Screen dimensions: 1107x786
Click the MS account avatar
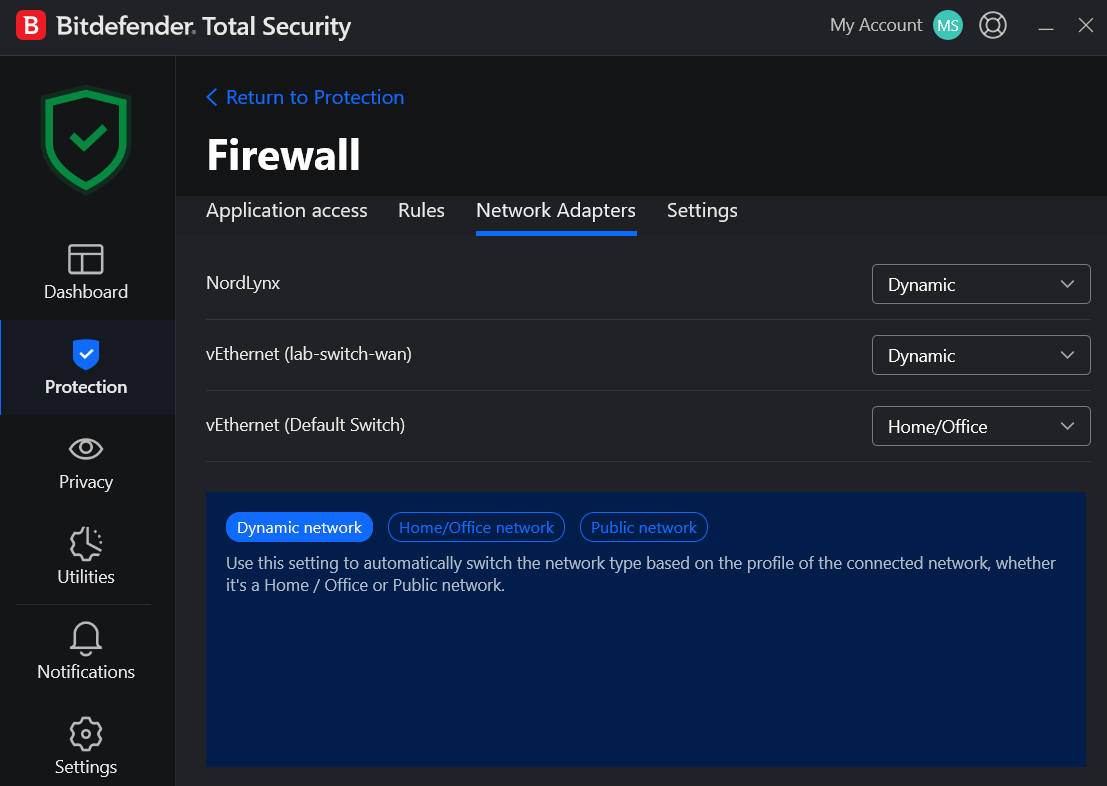(947, 25)
